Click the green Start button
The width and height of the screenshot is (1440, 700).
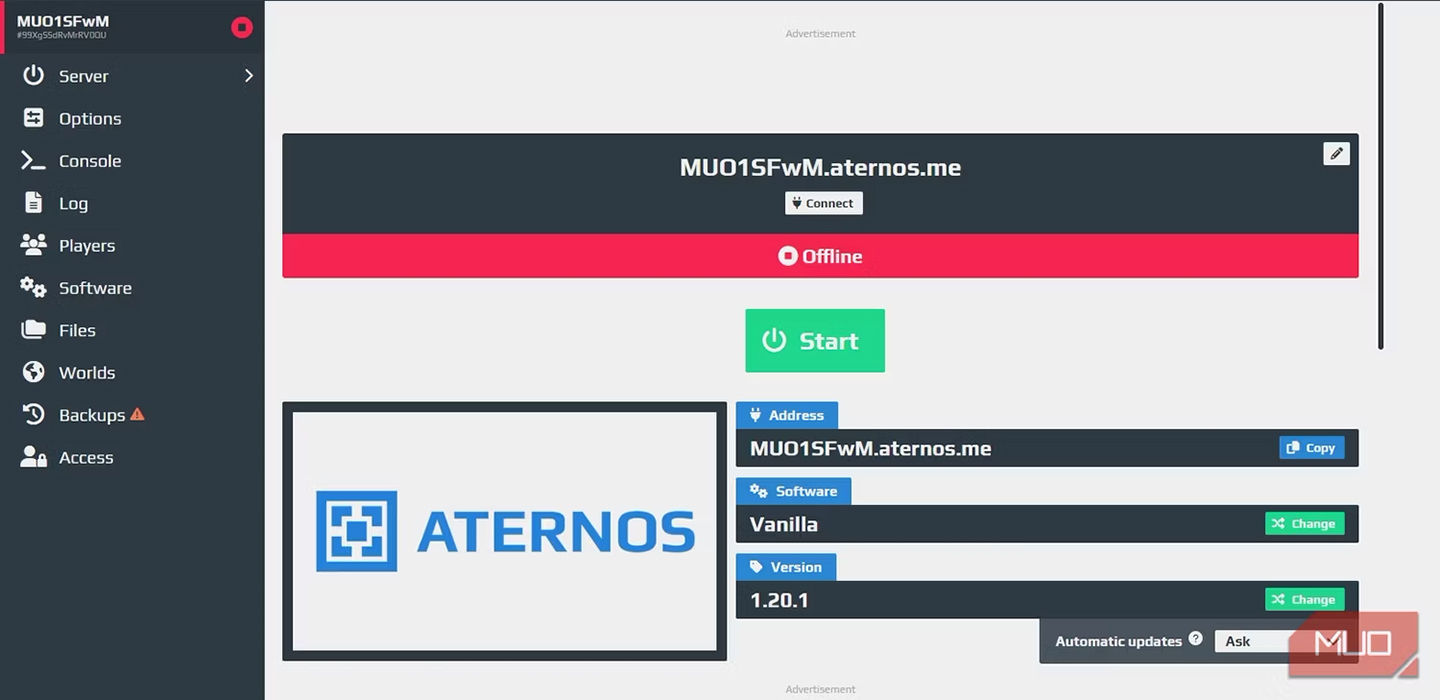coord(815,341)
